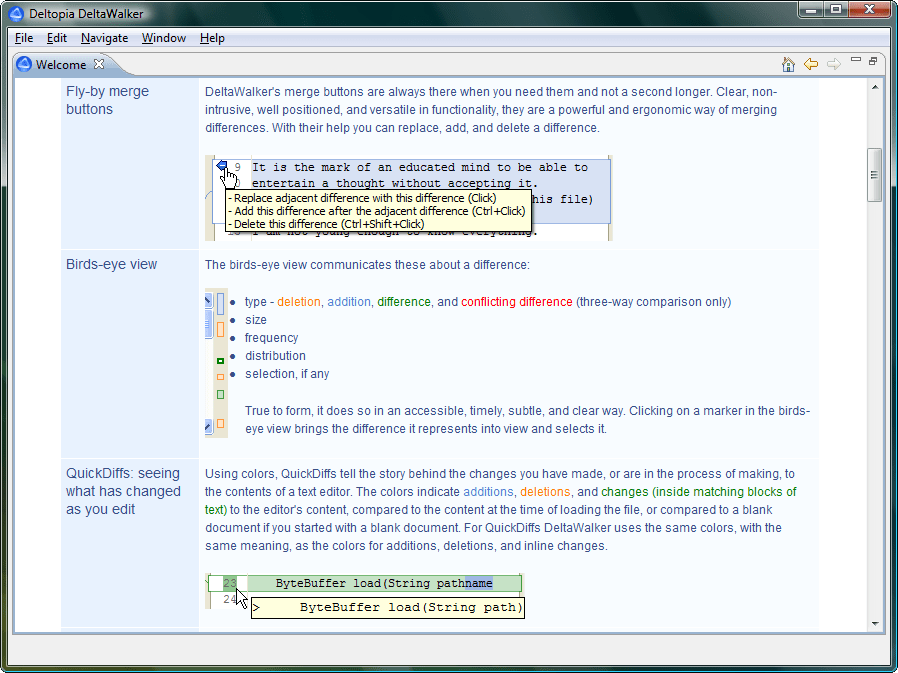Navigate forward with the grey arrow
Image resolution: width=898 pixels, height=673 pixels.
coord(834,64)
